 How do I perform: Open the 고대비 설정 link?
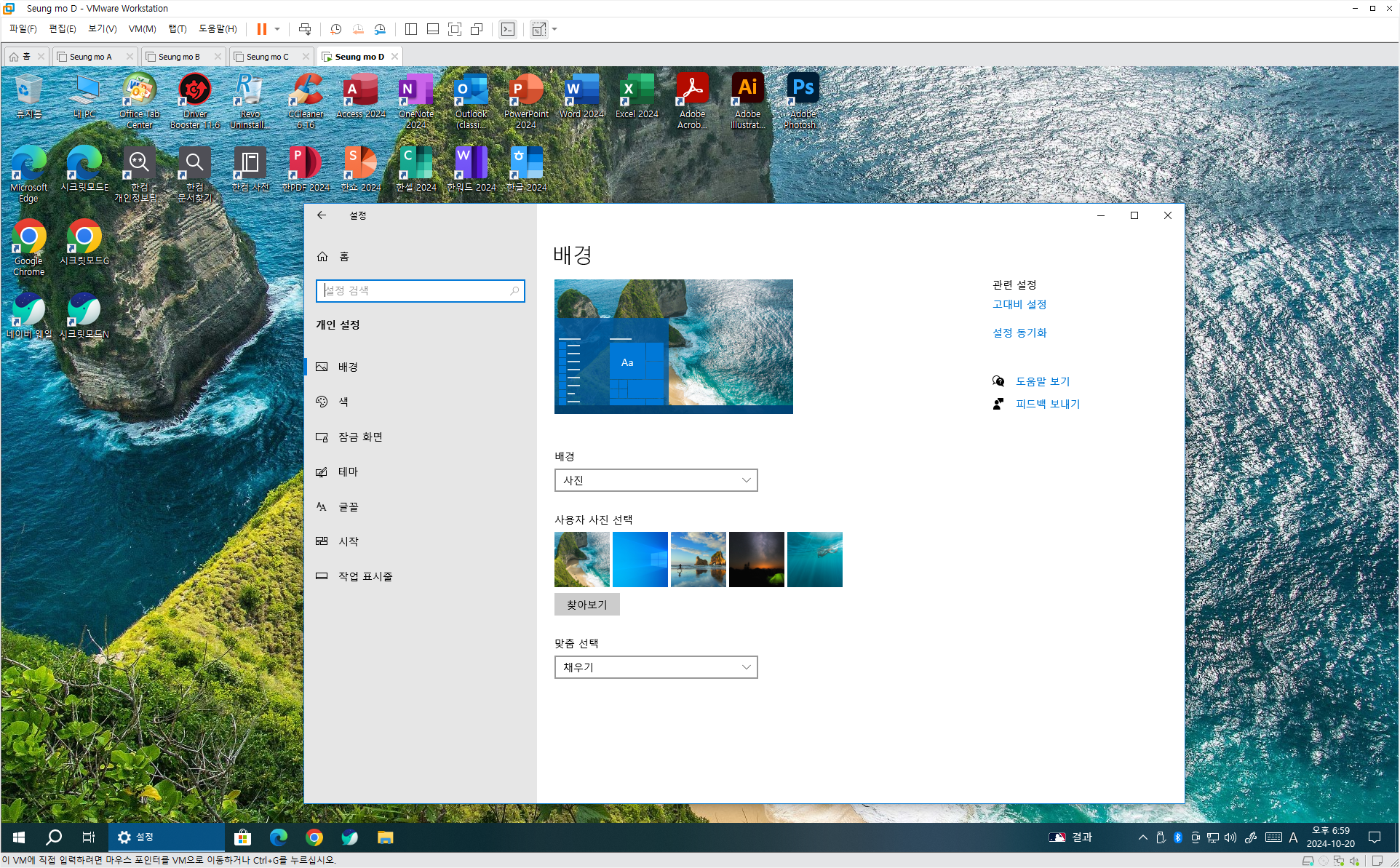coord(1019,304)
